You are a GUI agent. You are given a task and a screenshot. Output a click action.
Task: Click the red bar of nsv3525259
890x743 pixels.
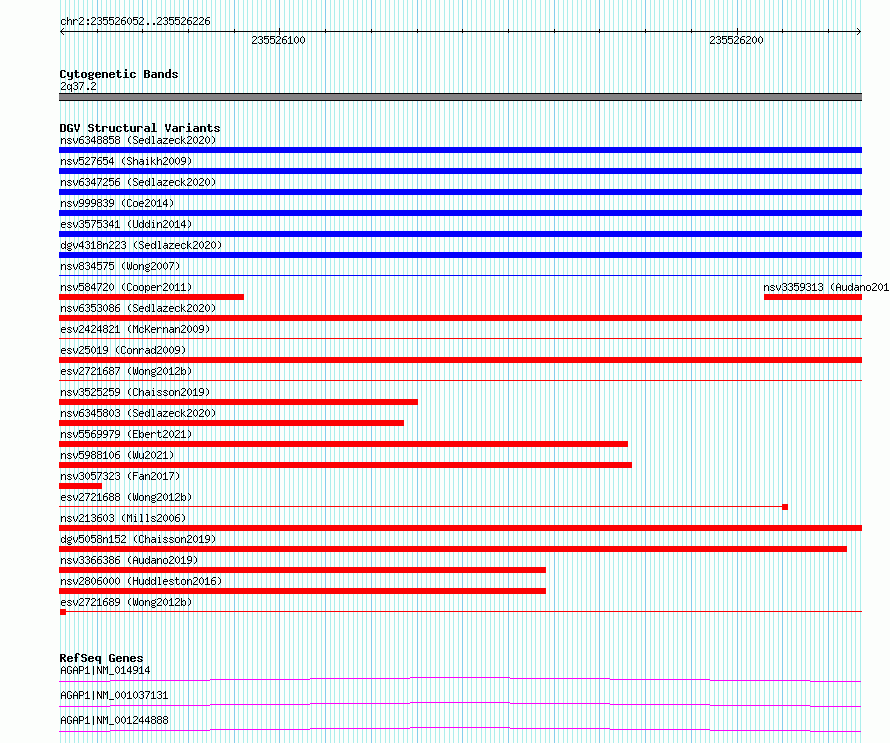tap(238, 402)
